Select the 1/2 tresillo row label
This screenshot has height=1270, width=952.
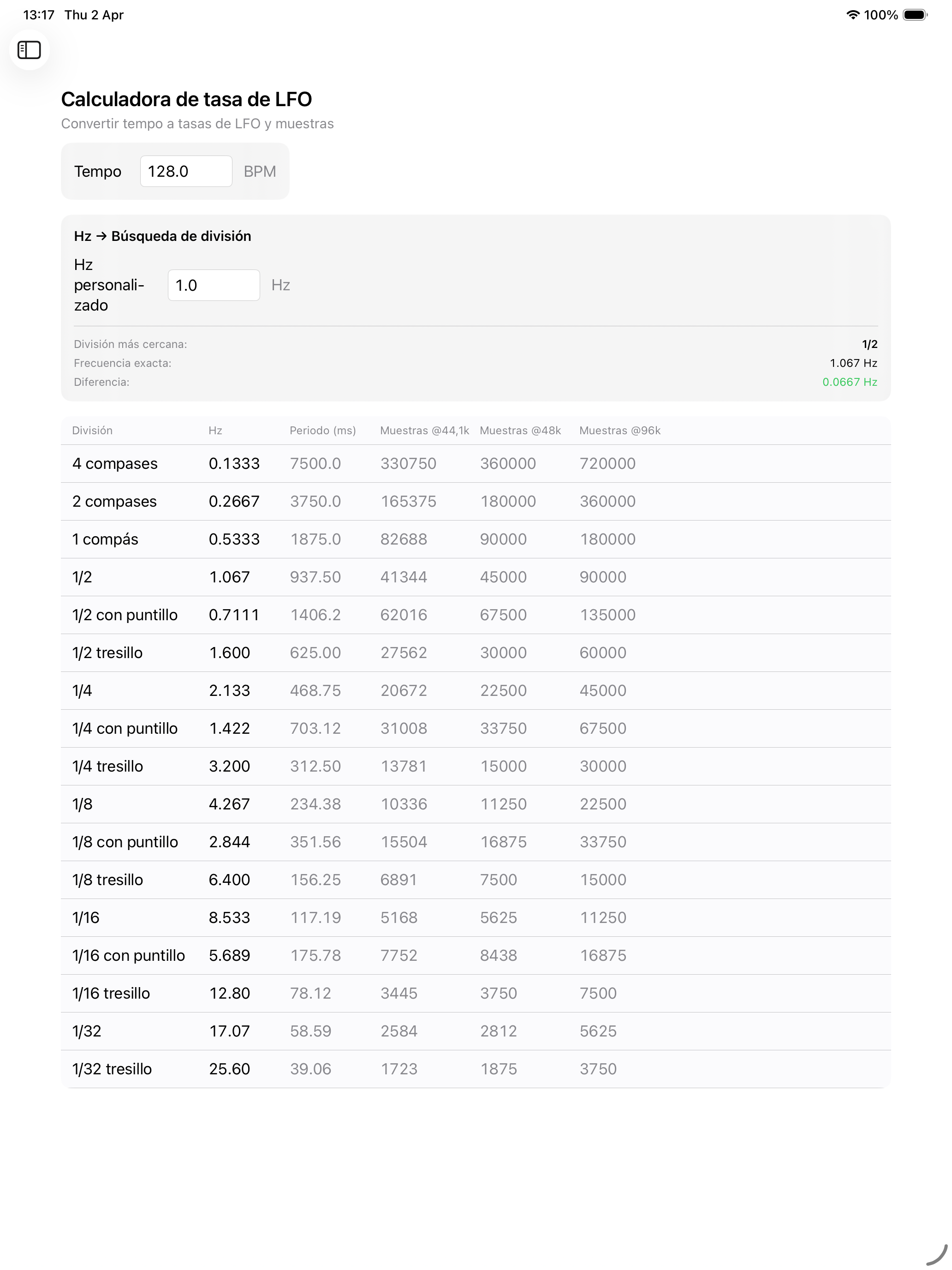click(x=107, y=653)
